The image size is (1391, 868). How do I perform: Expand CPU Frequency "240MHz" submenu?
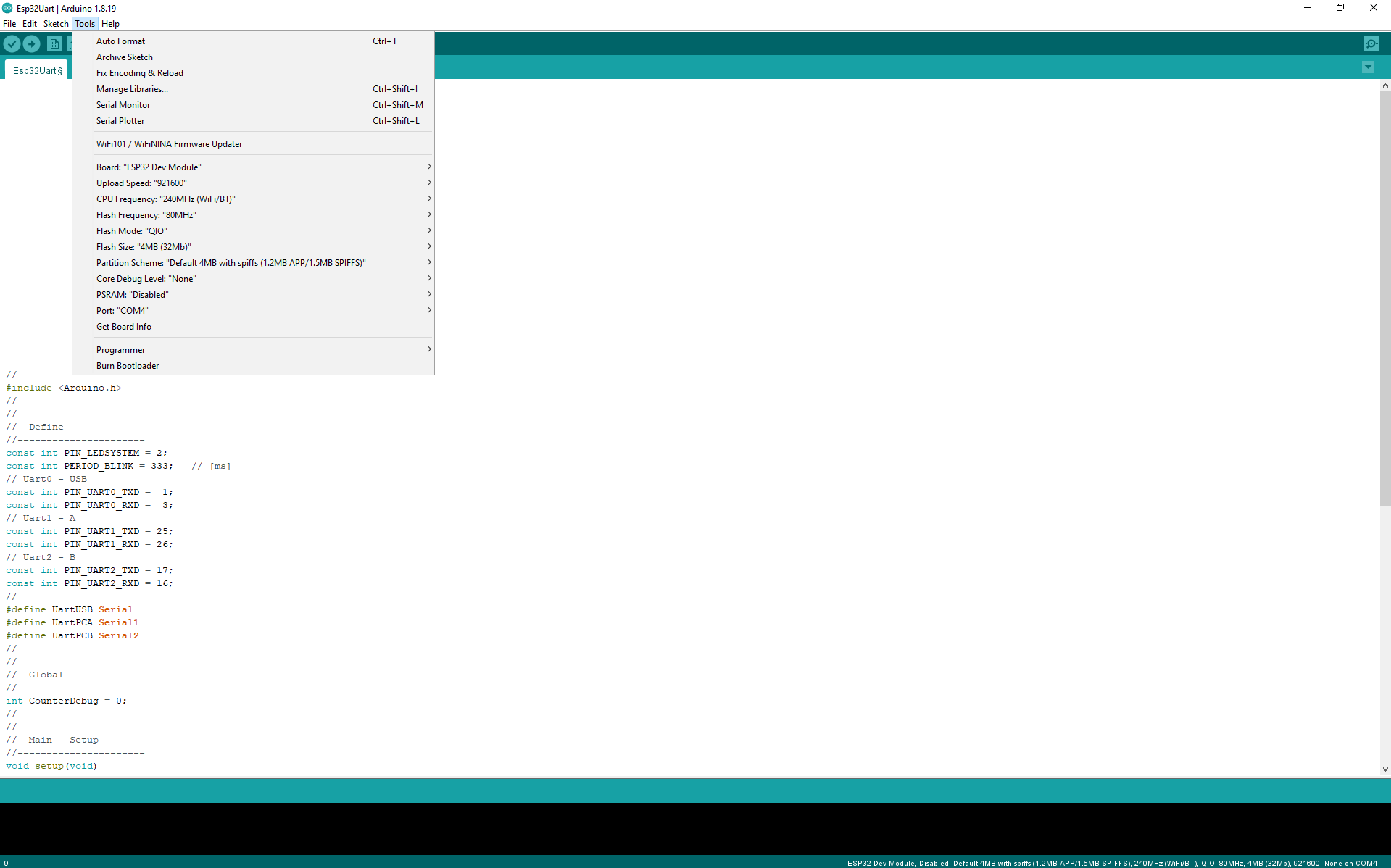click(253, 199)
